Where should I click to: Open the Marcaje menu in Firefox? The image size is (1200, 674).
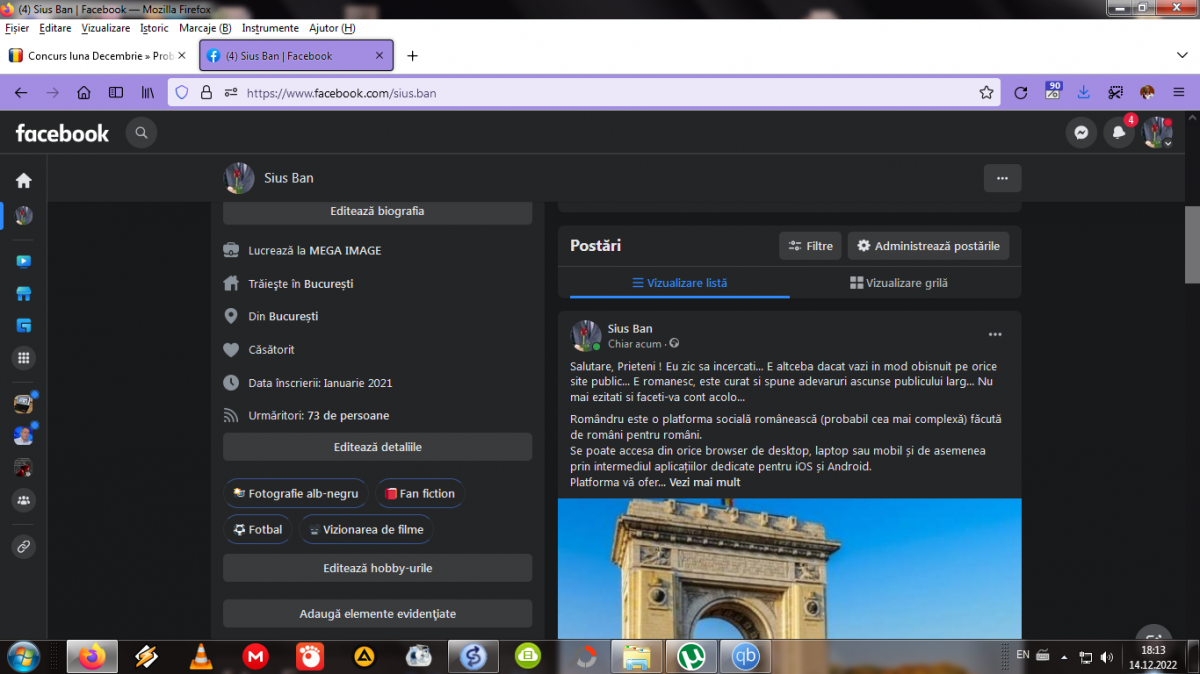(x=204, y=28)
